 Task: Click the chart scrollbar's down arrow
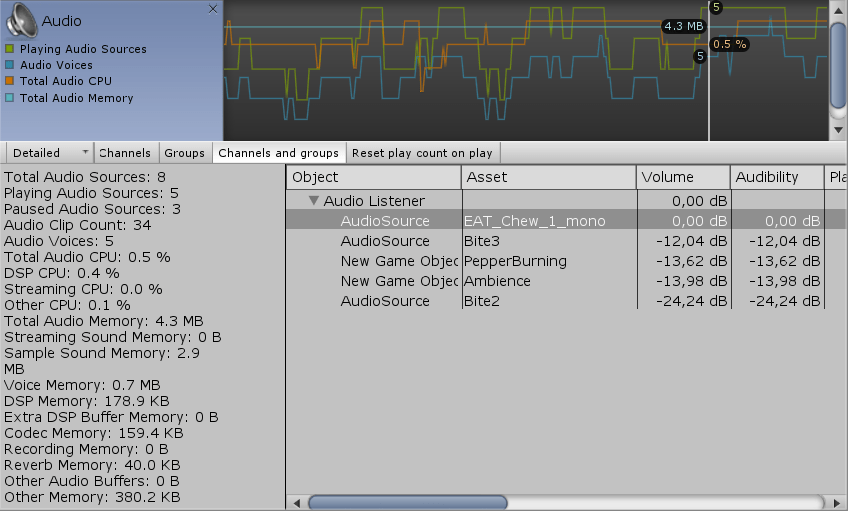838,131
